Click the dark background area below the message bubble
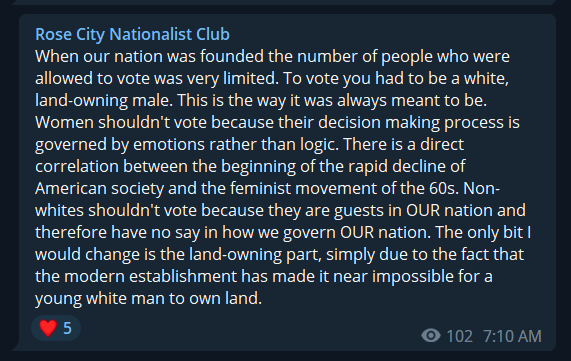 point(286,357)
